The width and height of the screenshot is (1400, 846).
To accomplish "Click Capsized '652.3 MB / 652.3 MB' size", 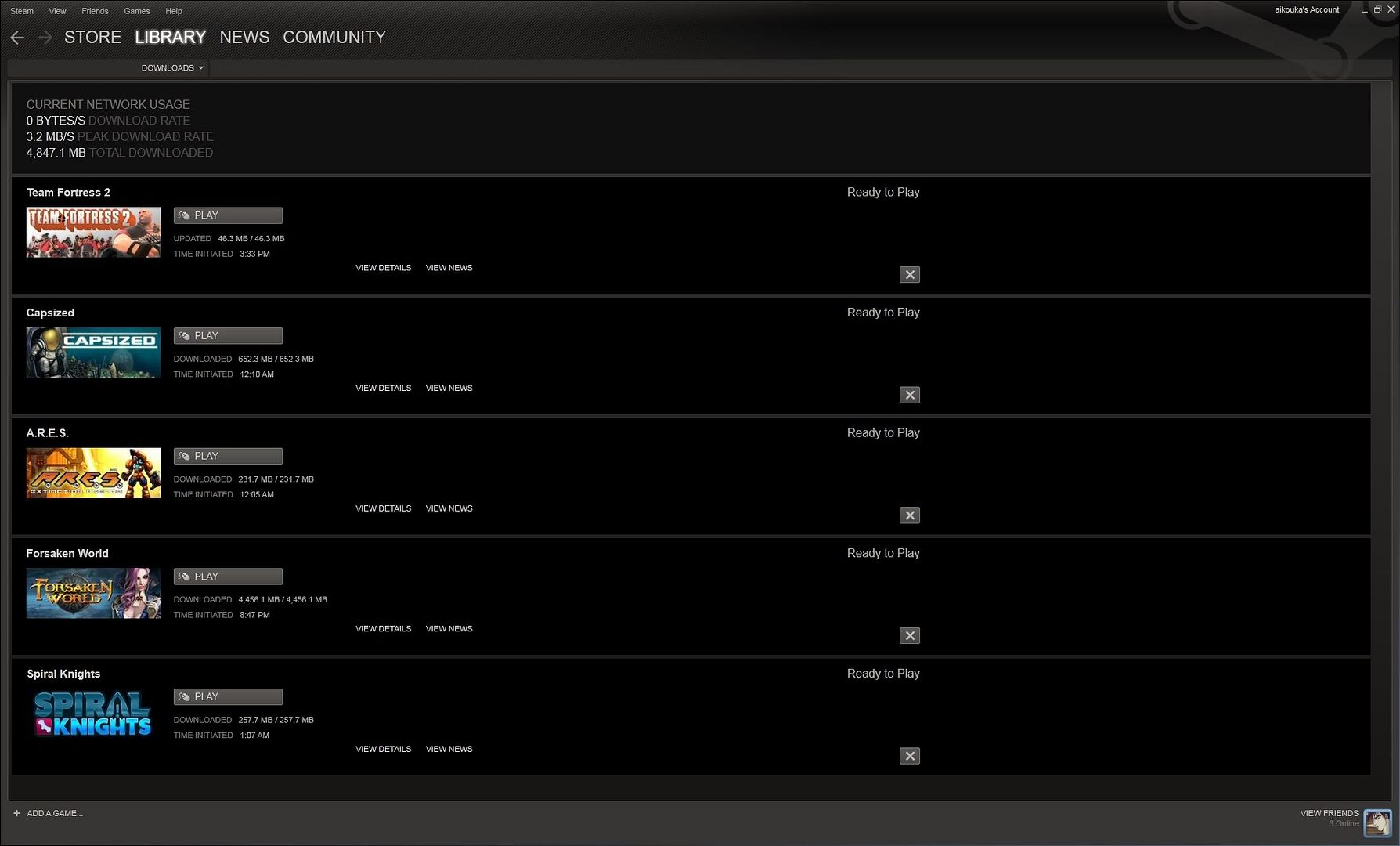I will click(276, 360).
